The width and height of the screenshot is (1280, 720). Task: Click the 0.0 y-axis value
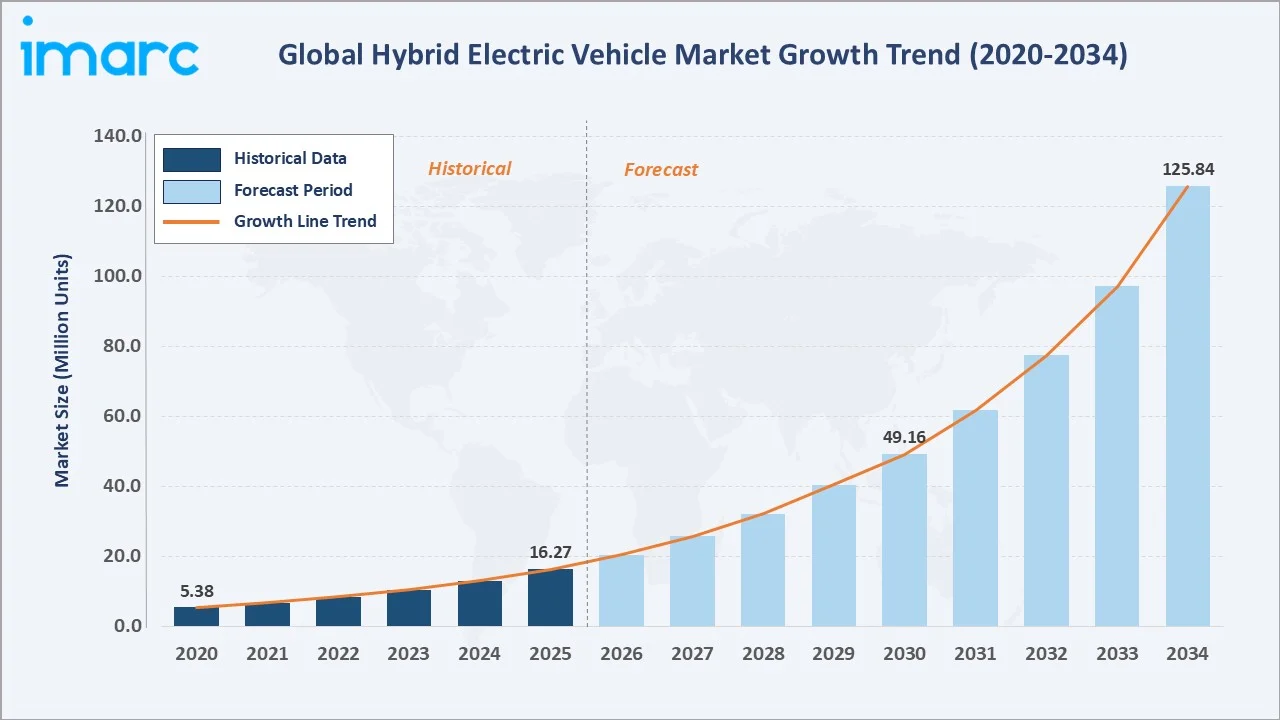point(127,626)
